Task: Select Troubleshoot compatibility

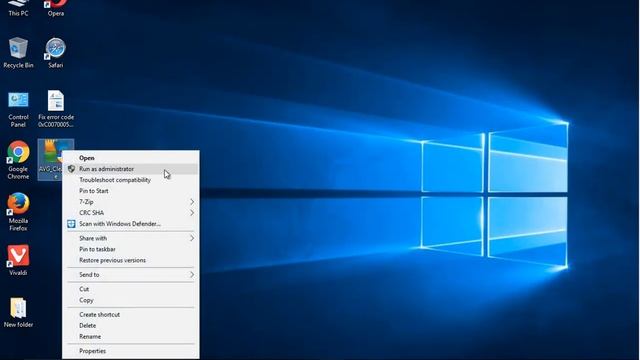Action: tap(131, 180)
